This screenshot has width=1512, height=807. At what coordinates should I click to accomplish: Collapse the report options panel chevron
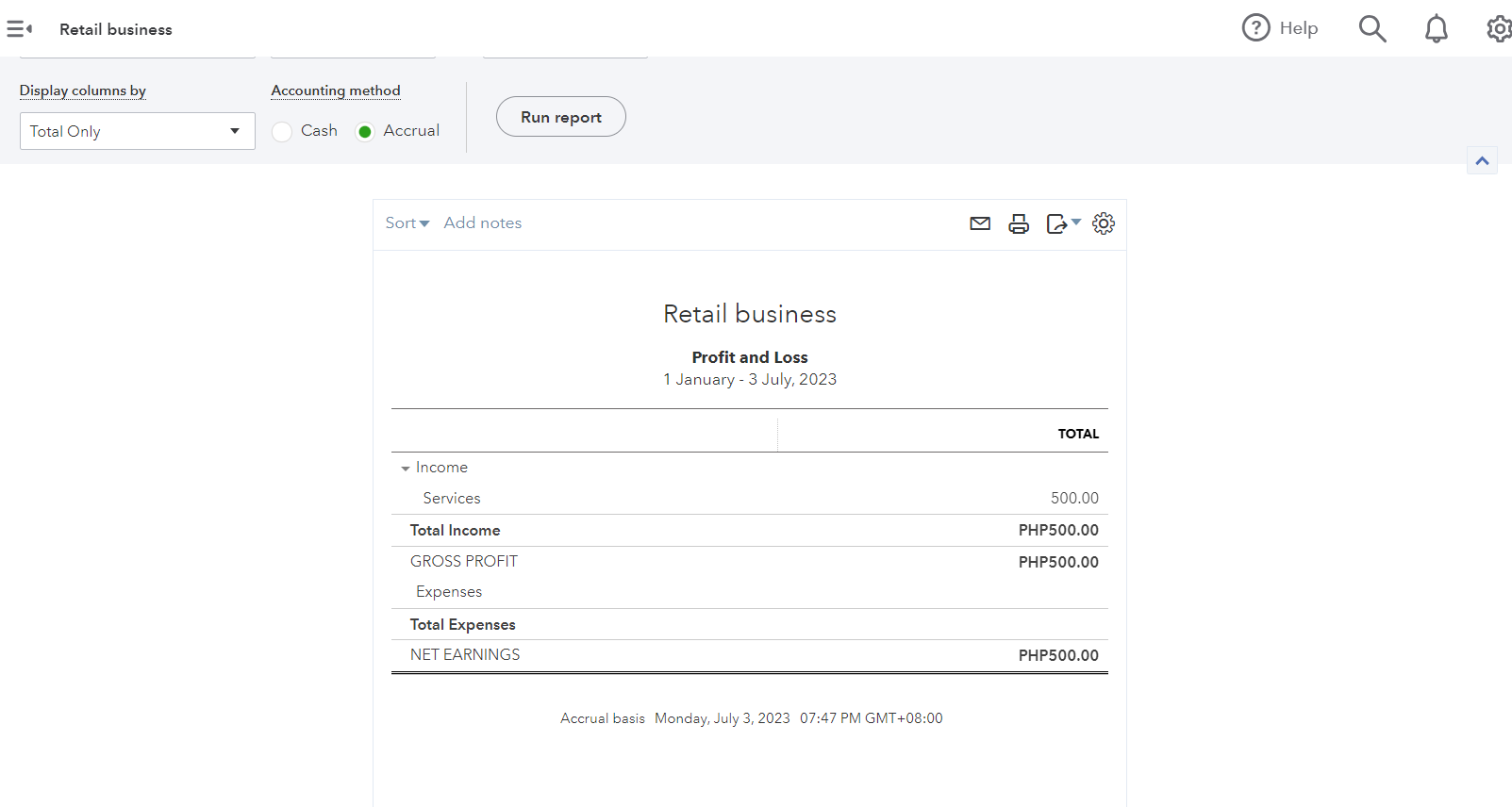(1482, 161)
